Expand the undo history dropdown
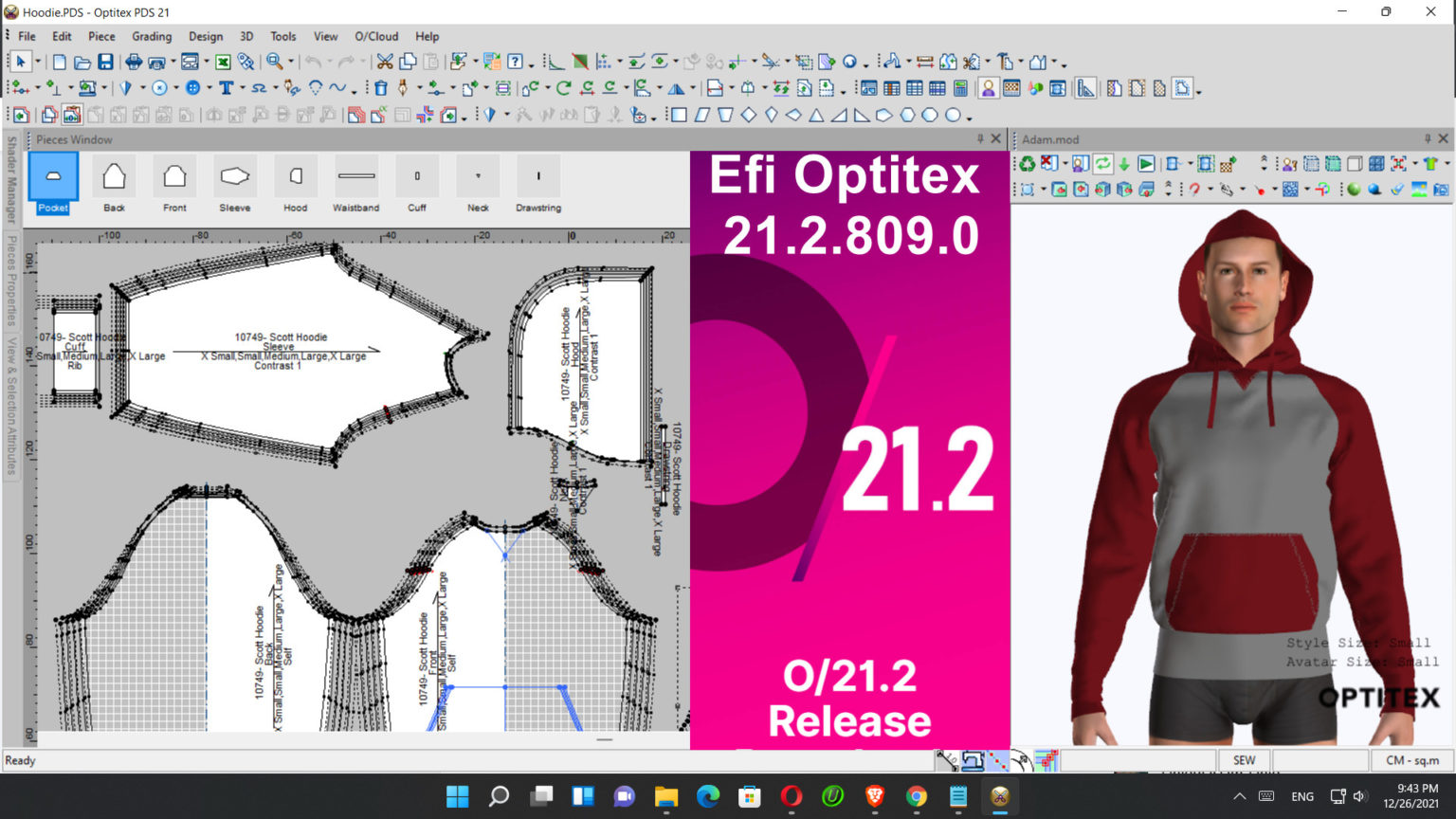The width and height of the screenshot is (1456, 819). pos(329,63)
